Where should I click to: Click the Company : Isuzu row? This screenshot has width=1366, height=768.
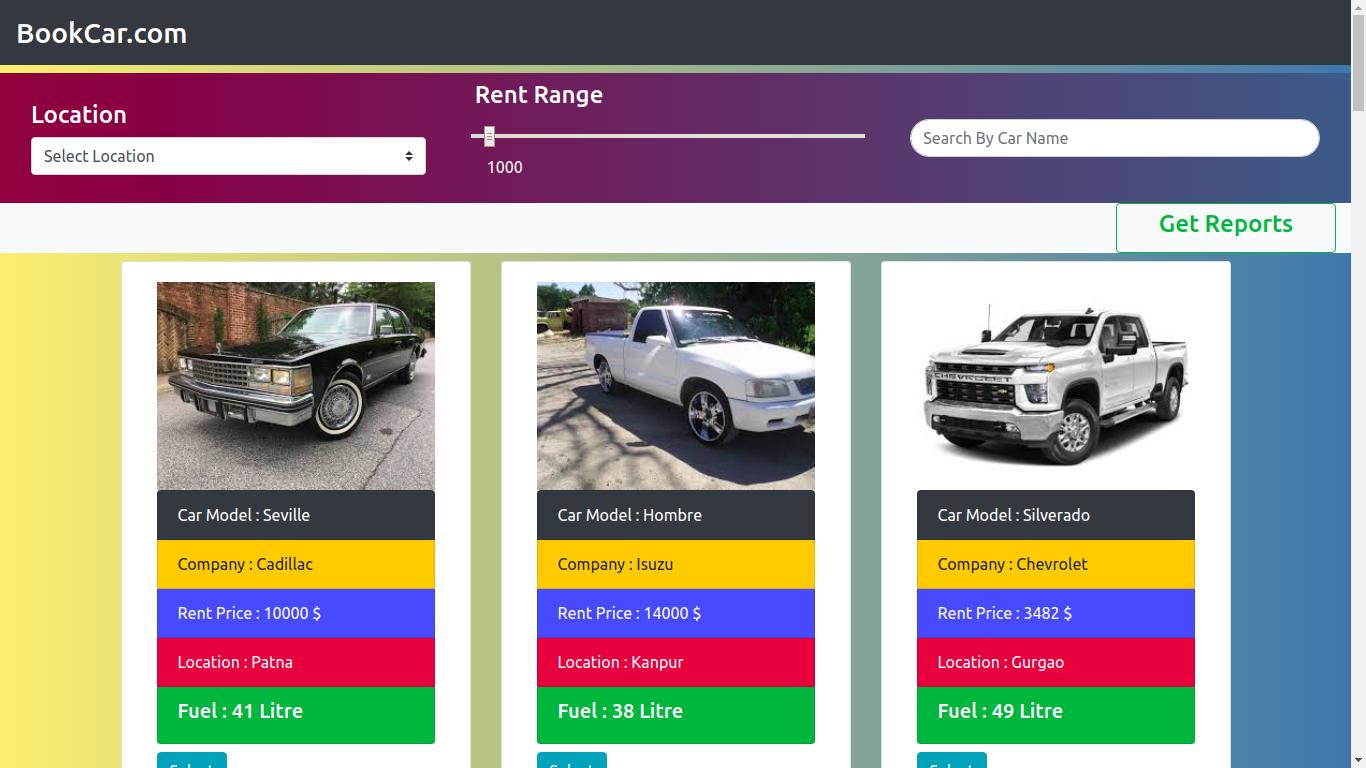pos(676,564)
